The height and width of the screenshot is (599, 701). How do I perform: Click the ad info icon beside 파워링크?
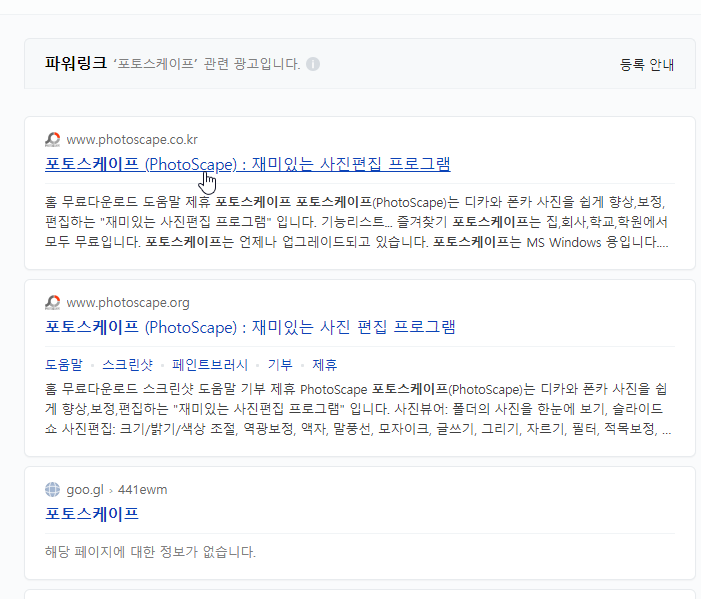[x=313, y=64]
